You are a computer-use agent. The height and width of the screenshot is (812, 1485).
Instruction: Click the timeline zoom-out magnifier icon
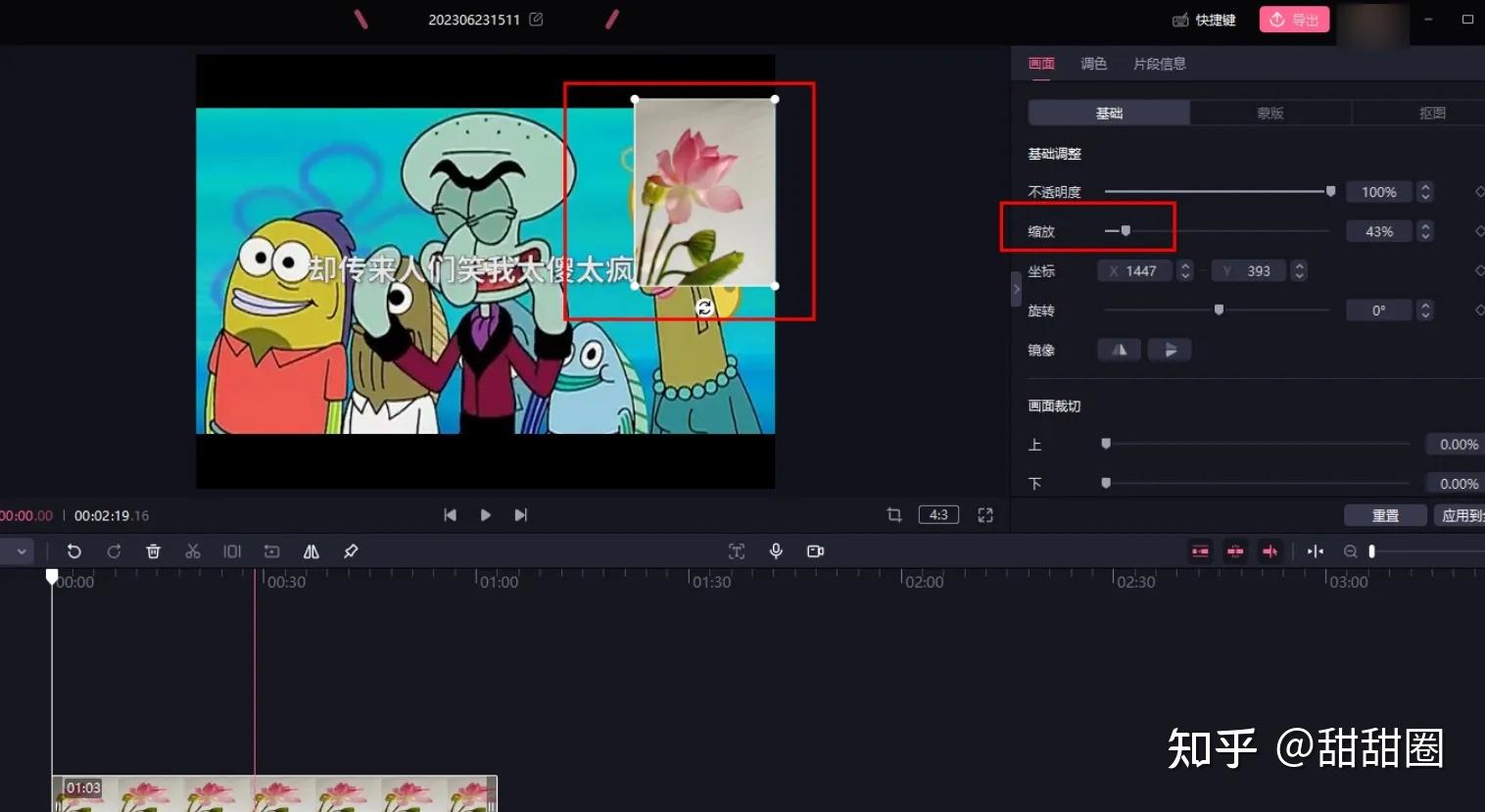tap(1350, 551)
